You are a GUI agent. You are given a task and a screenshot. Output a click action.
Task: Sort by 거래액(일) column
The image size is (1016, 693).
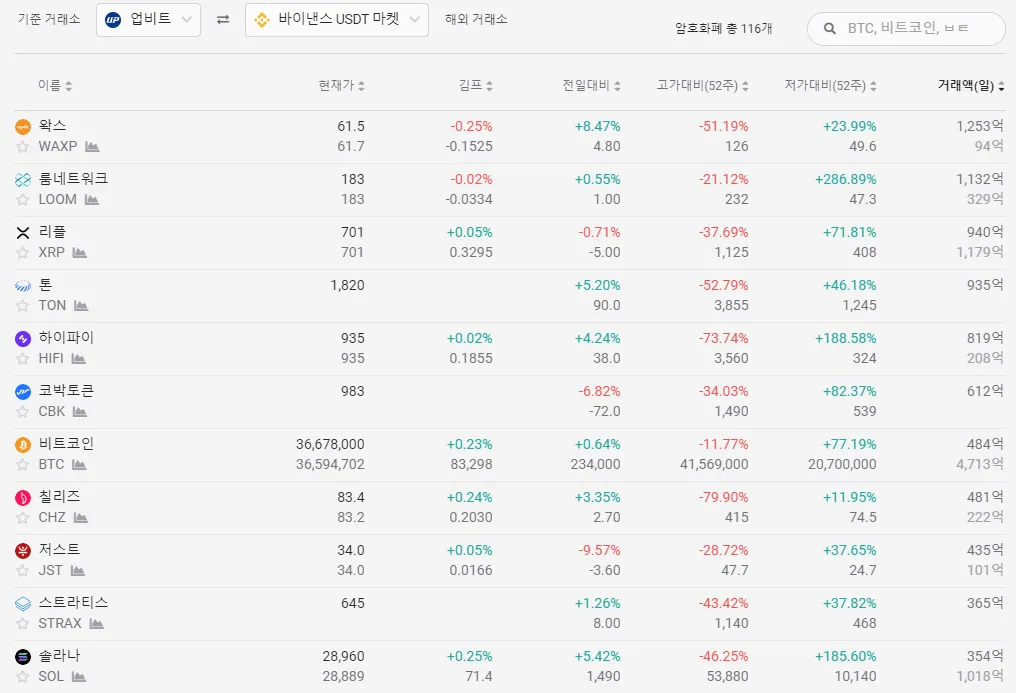(971, 85)
